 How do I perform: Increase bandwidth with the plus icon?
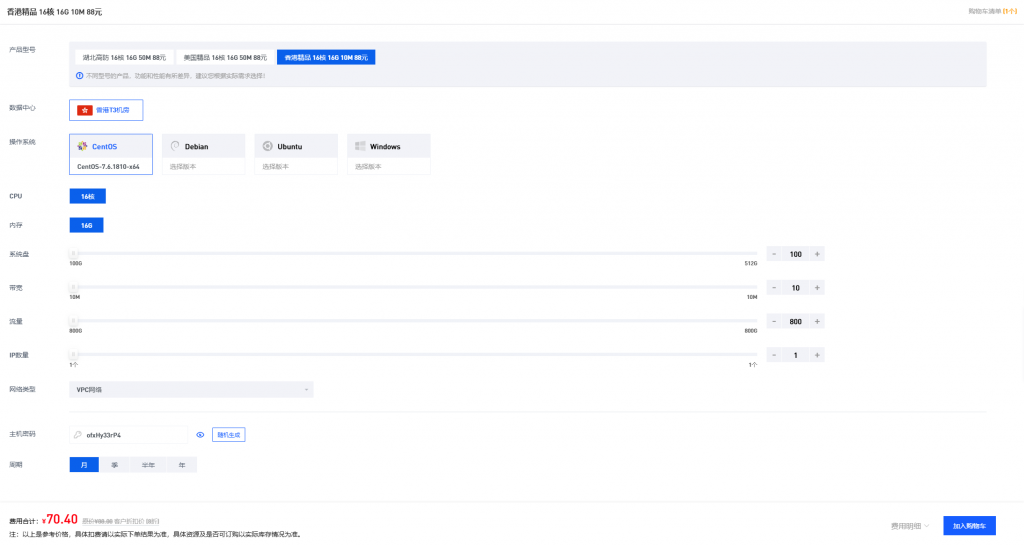pos(817,288)
